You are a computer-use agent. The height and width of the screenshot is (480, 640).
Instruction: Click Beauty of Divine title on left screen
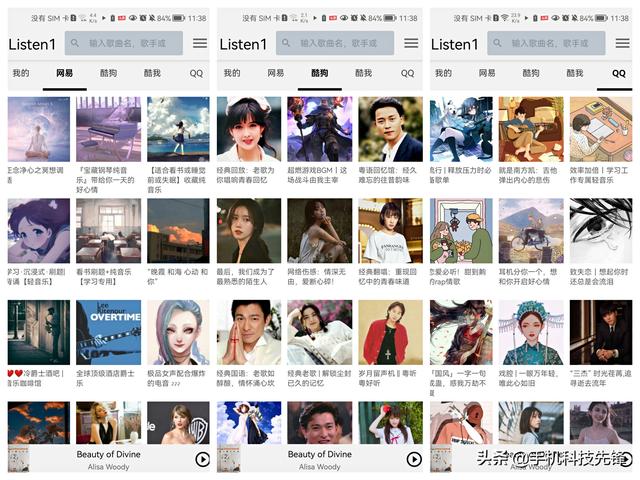pos(109,454)
